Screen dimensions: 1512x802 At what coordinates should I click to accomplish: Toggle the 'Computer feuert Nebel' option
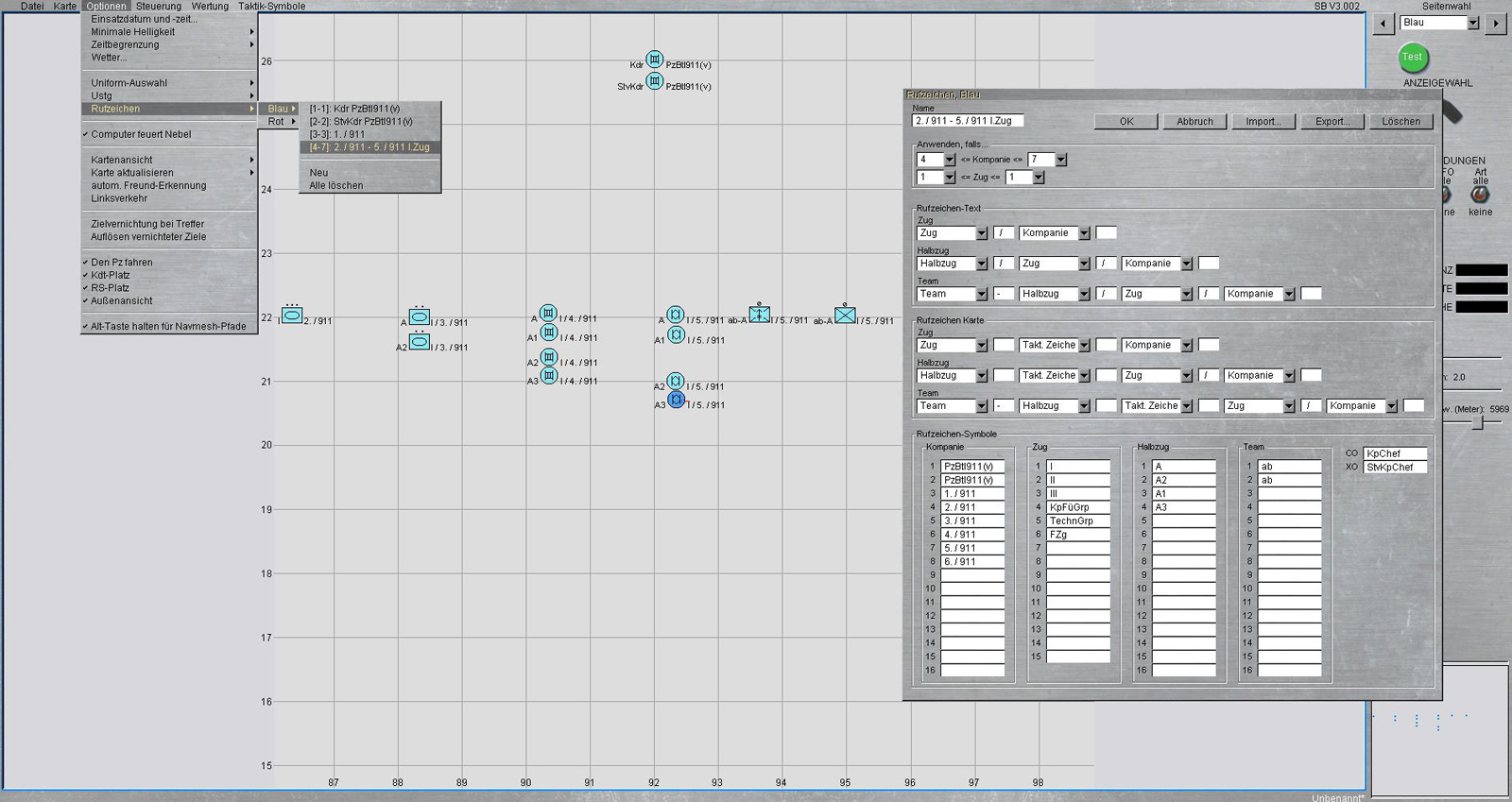141,134
